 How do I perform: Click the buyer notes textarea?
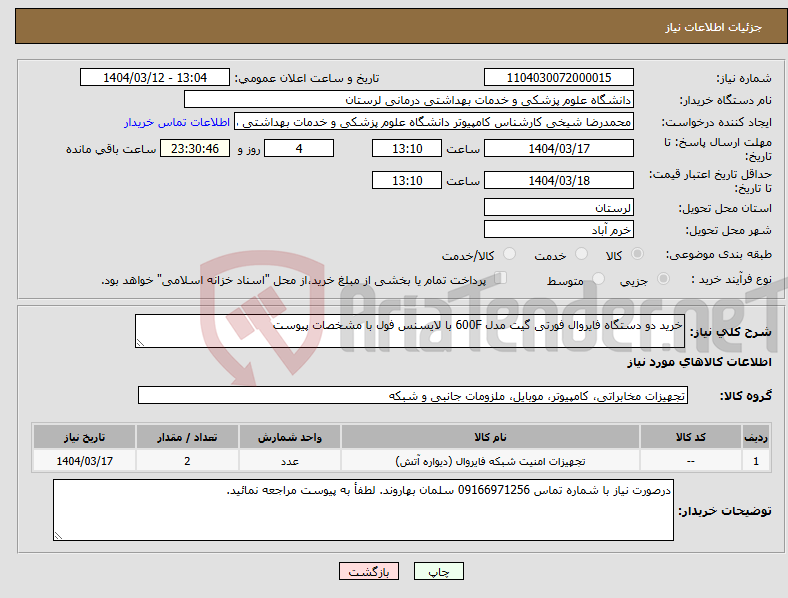363,510
